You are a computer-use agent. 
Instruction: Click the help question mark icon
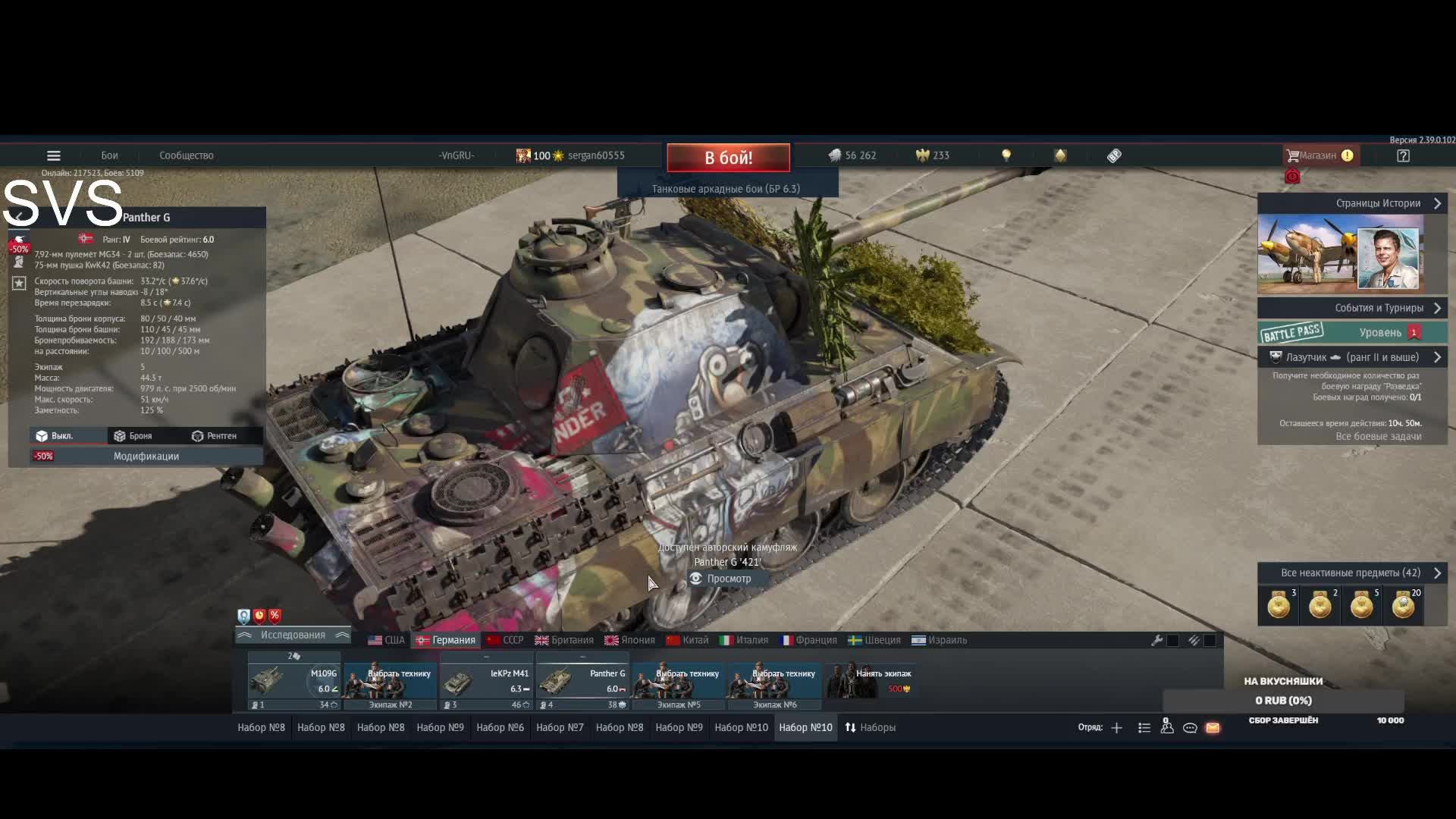pos(1403,155)
